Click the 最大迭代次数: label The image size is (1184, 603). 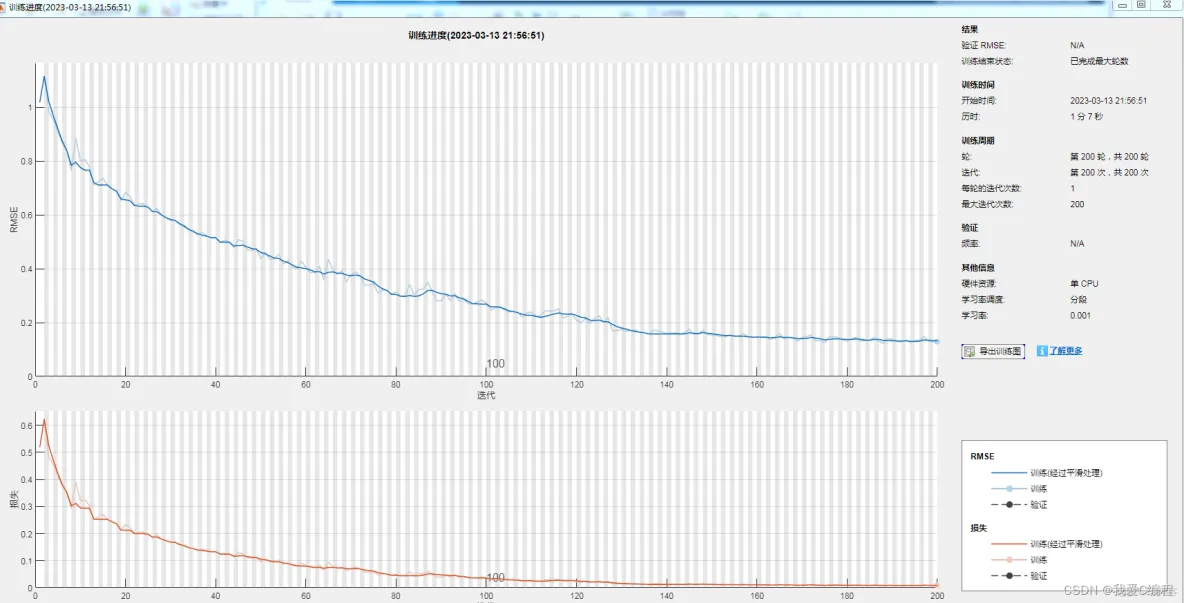(x=987, y=205)
